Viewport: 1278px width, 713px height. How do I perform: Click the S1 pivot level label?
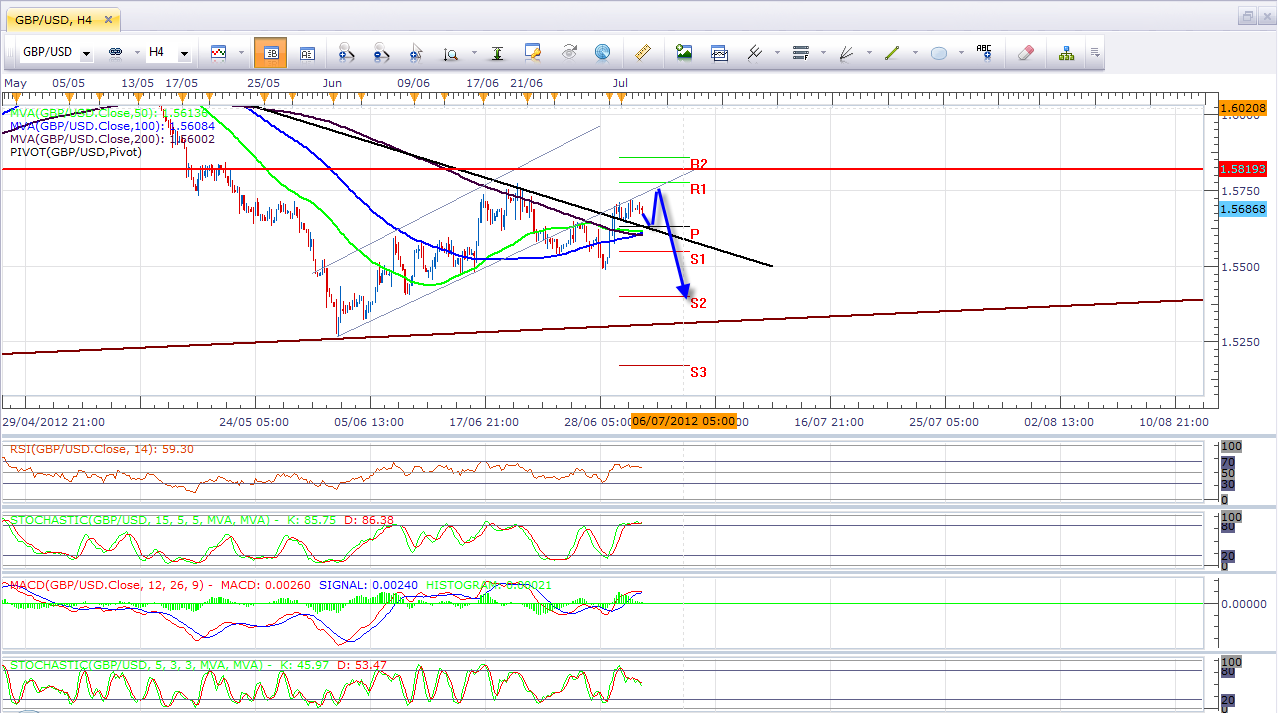coord(698,259)
